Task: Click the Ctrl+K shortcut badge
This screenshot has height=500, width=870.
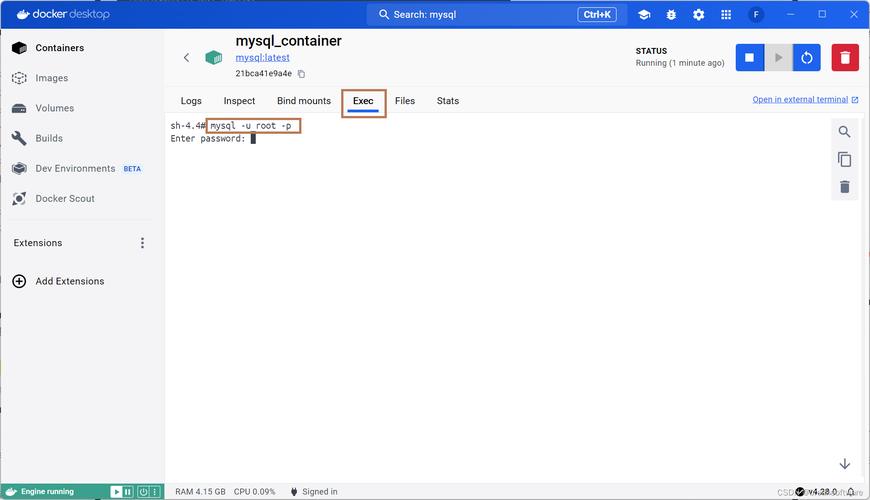Action: coord(597,14)
